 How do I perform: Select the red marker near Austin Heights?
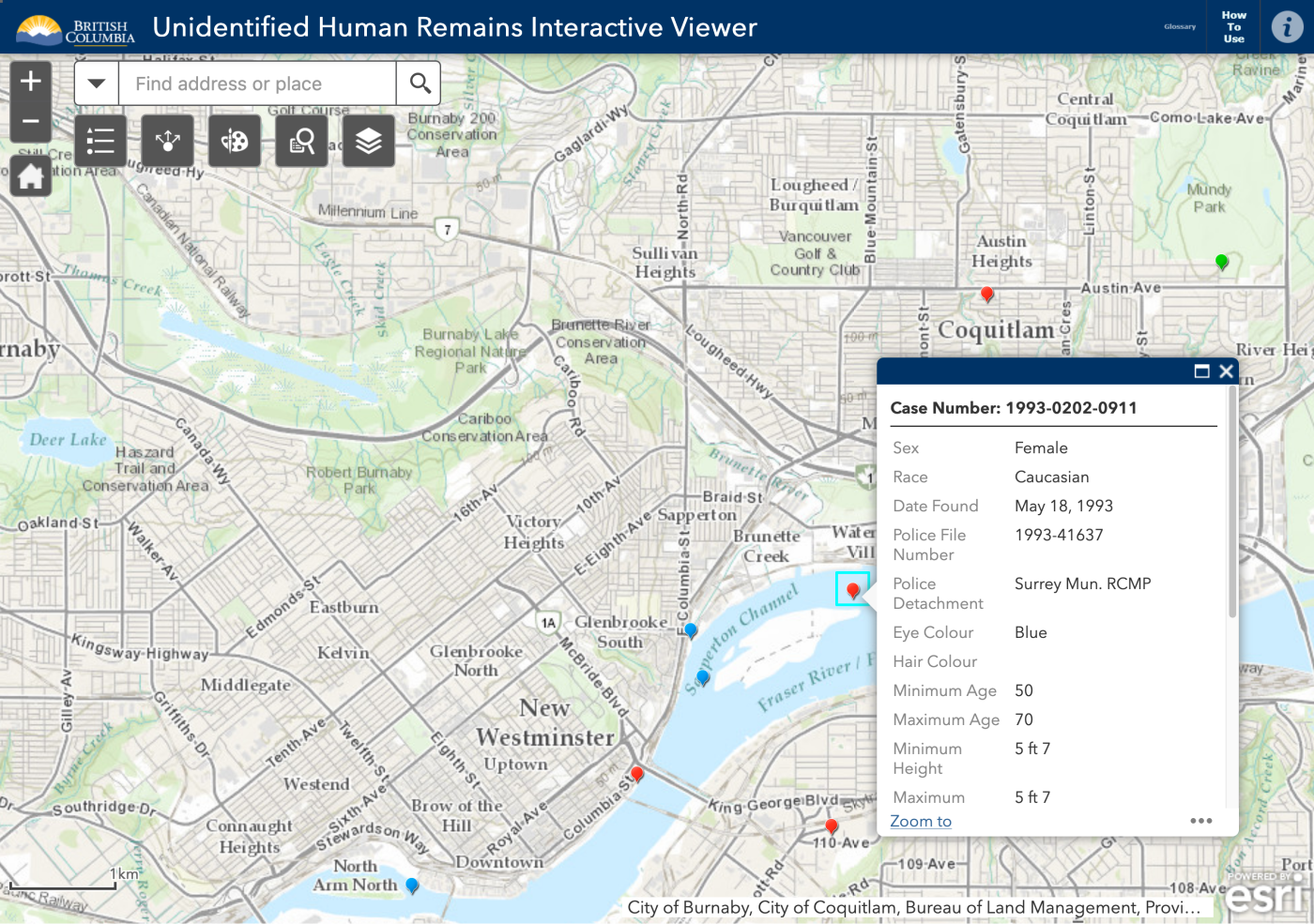pyautogui.click(x=986, y=294)
